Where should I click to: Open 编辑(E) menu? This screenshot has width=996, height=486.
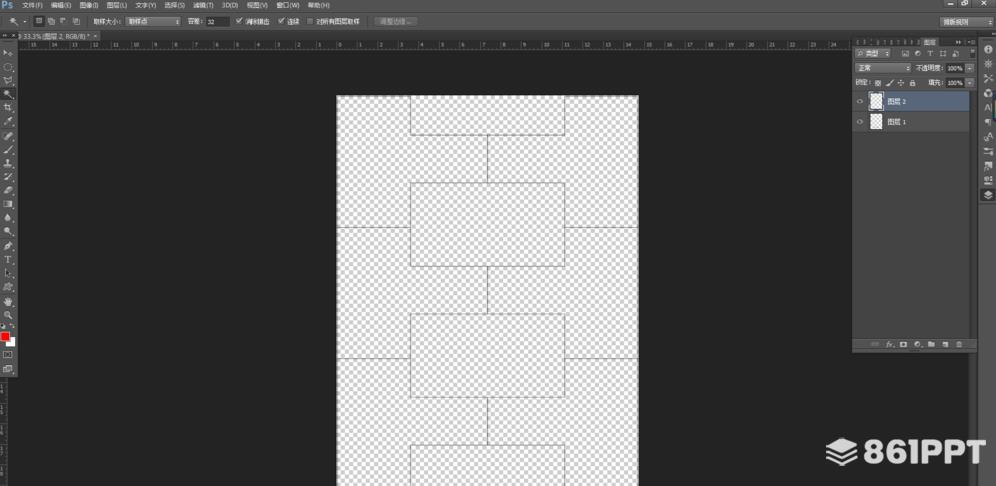[x=61, y=5]
